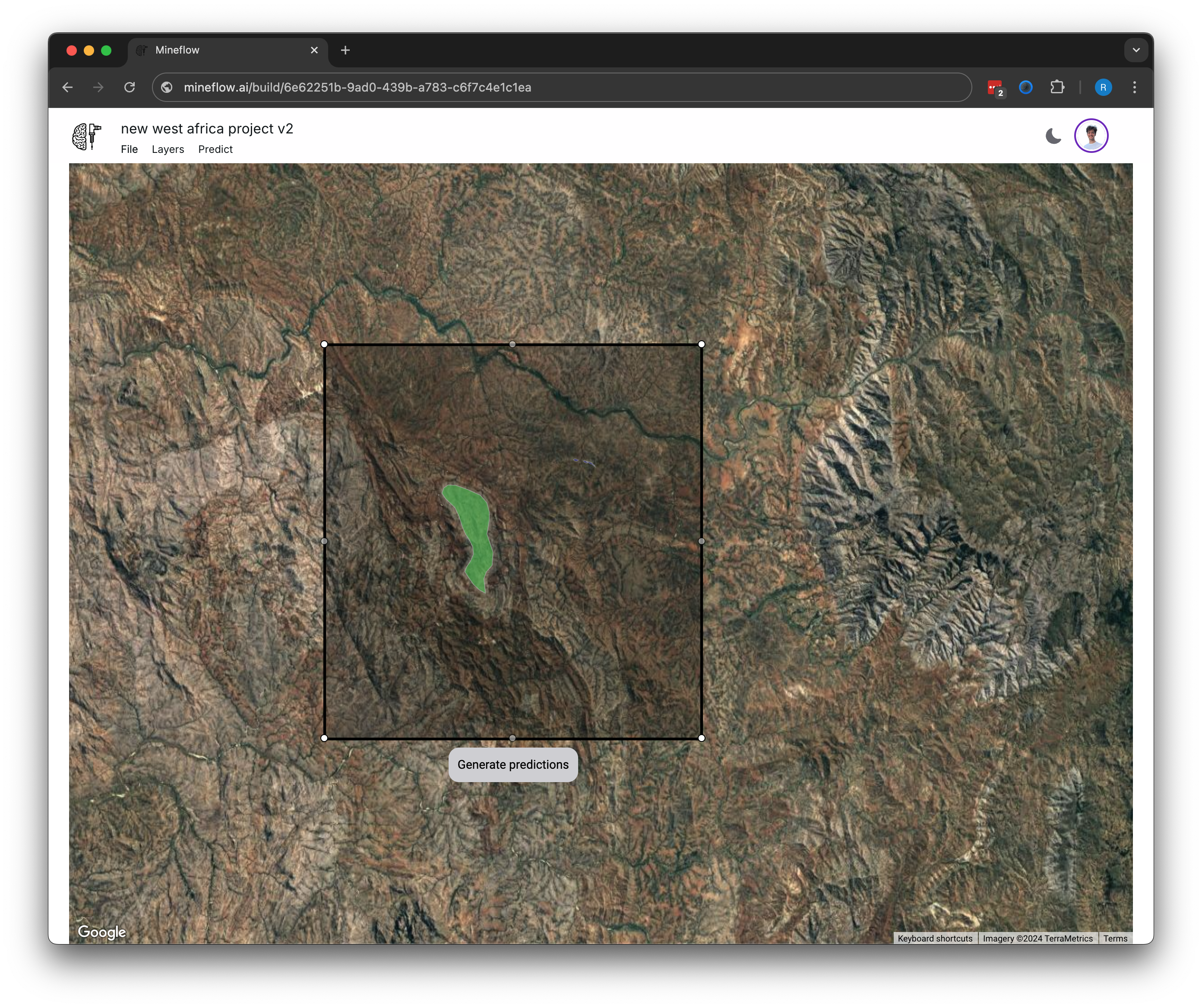Open Chrome's three-dot menu

(1135, 87)
